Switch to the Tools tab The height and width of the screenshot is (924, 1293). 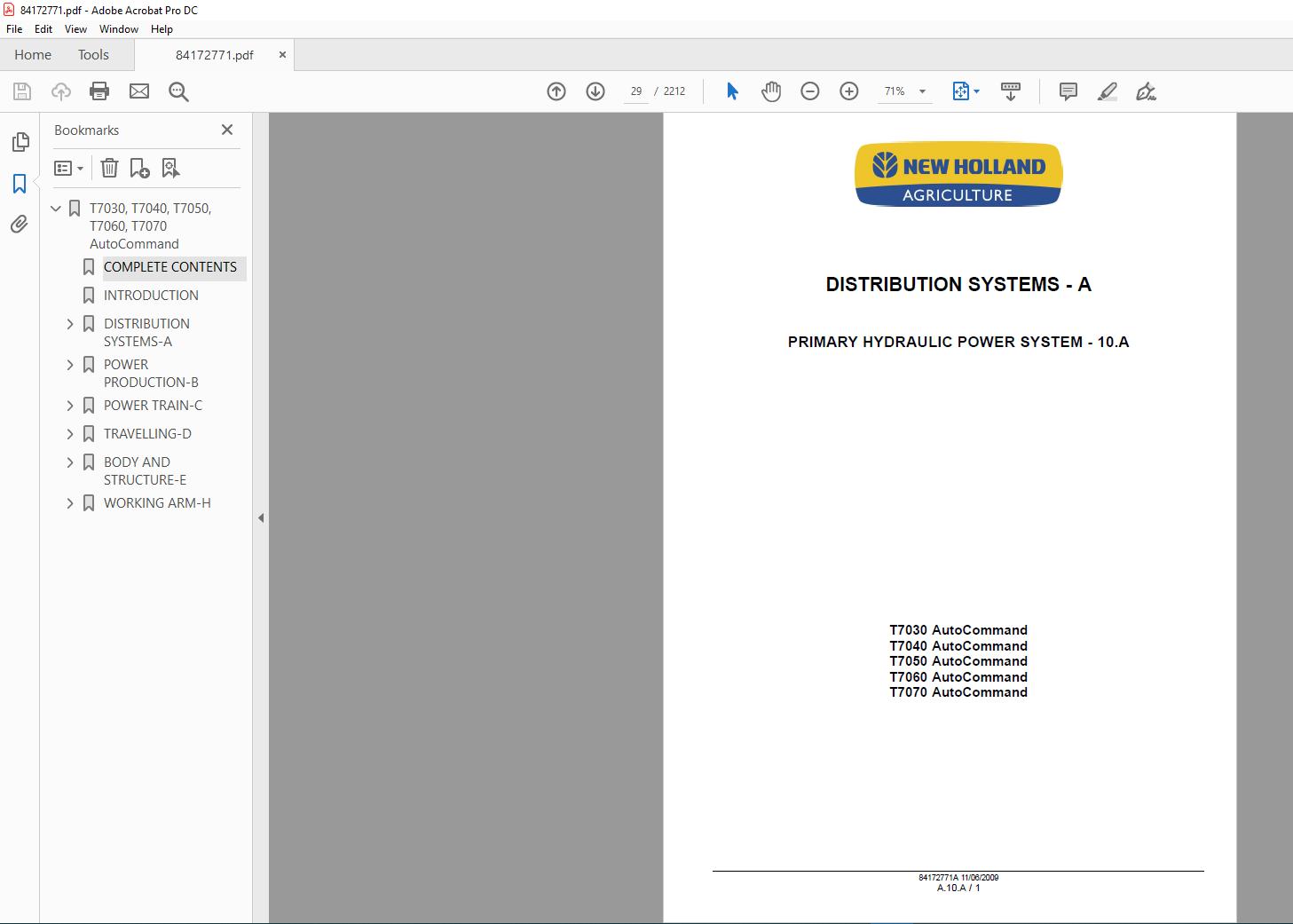93,55
